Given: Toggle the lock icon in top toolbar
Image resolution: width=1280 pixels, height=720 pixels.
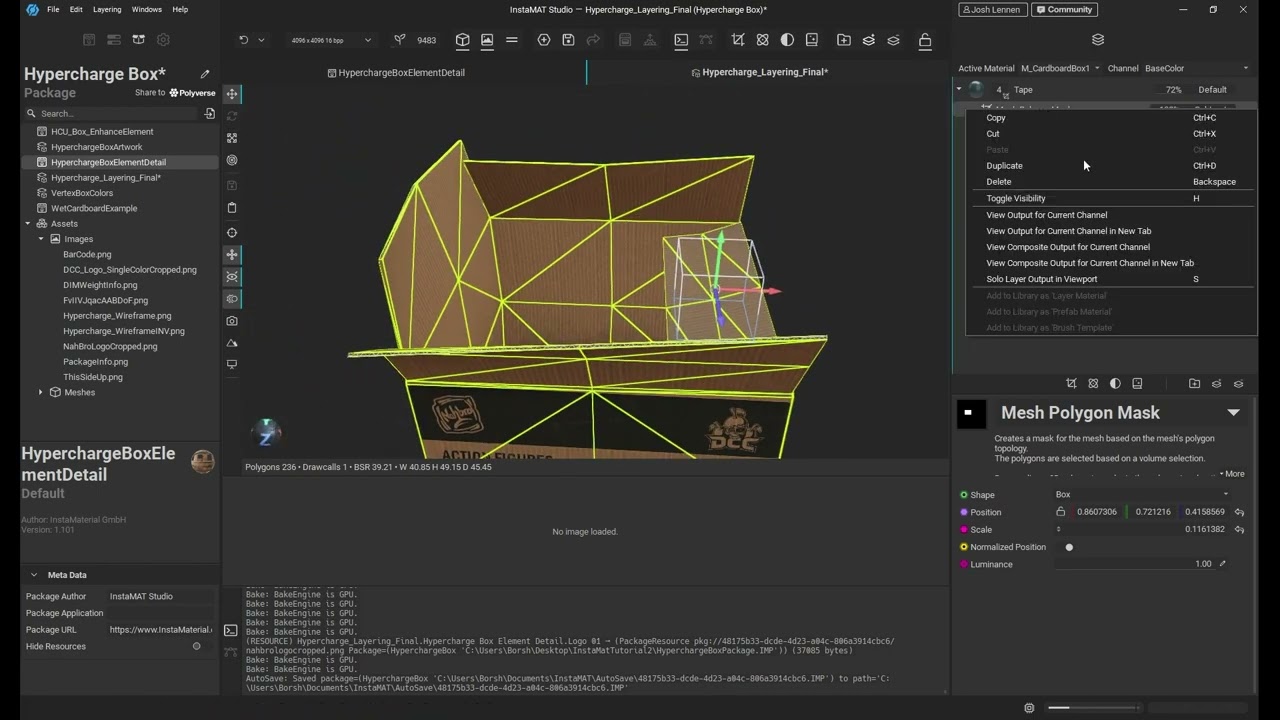Looking at the screenshot, I should (x=925, y=40).
